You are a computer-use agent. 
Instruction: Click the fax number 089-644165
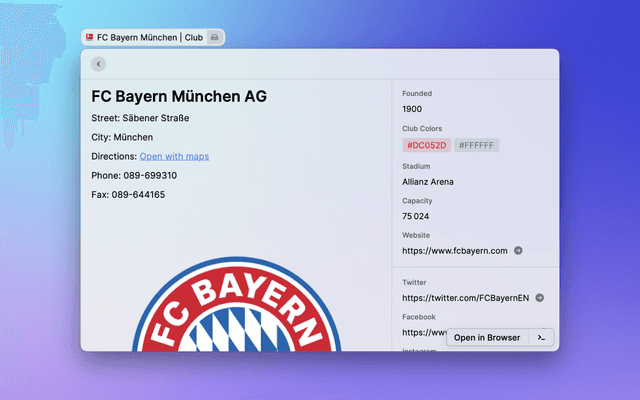tap(138, 195)
